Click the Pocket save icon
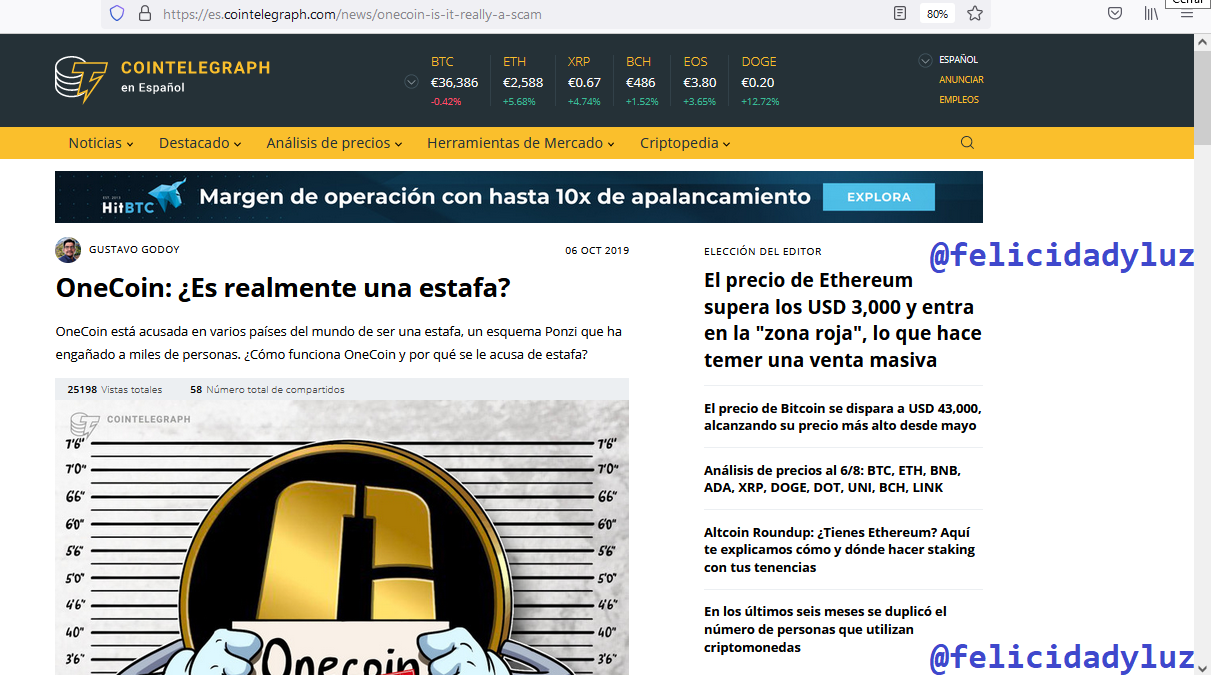 [x=1115, y=14]
